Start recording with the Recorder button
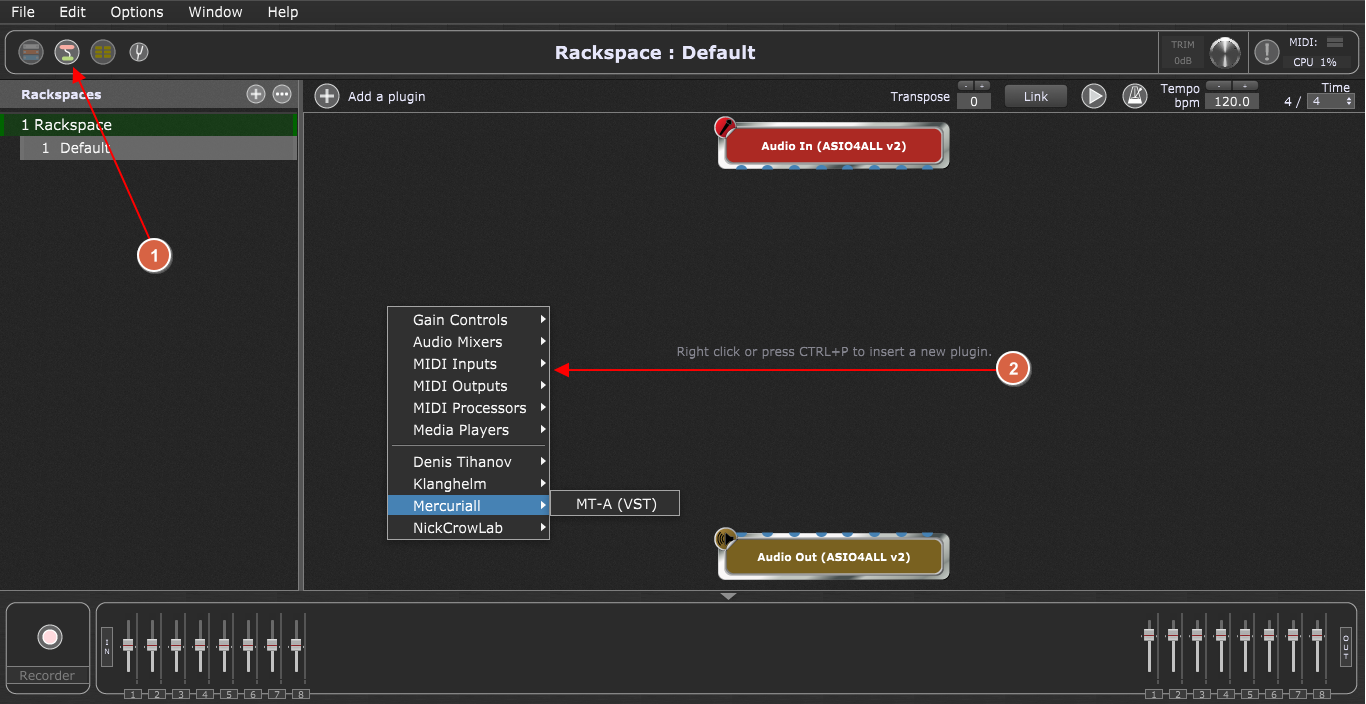The width and height of the screenshot is (1366, 704). pos(50,637)
